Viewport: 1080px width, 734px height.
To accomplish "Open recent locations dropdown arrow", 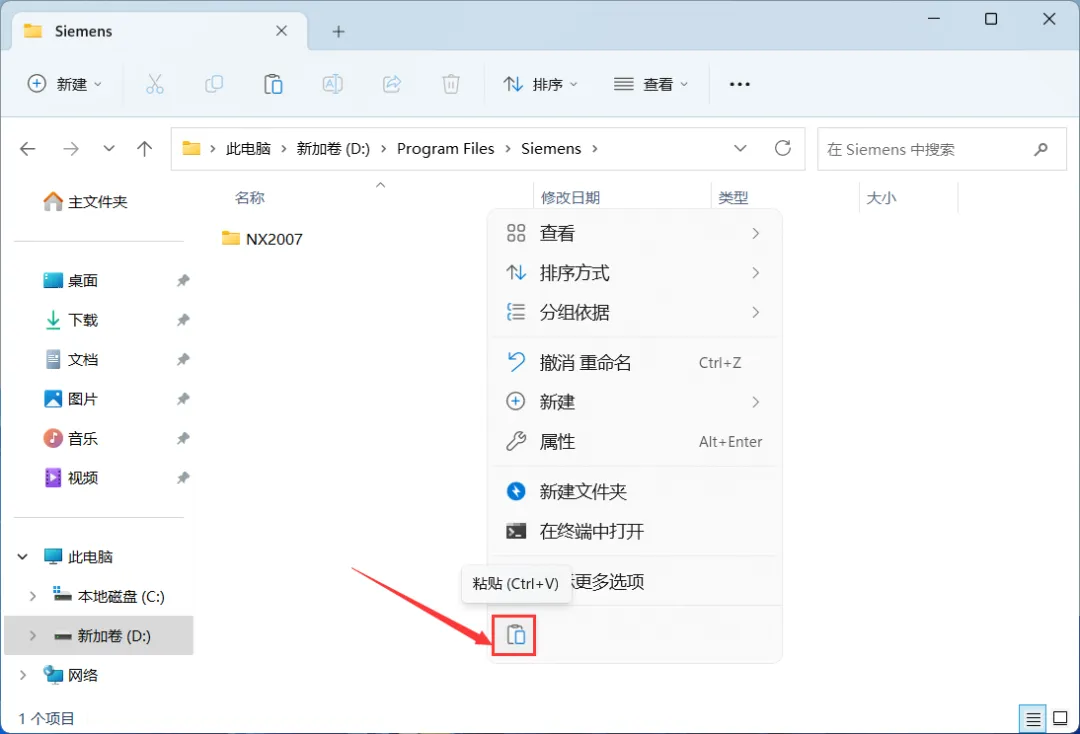I will click(x=108, y=149).
